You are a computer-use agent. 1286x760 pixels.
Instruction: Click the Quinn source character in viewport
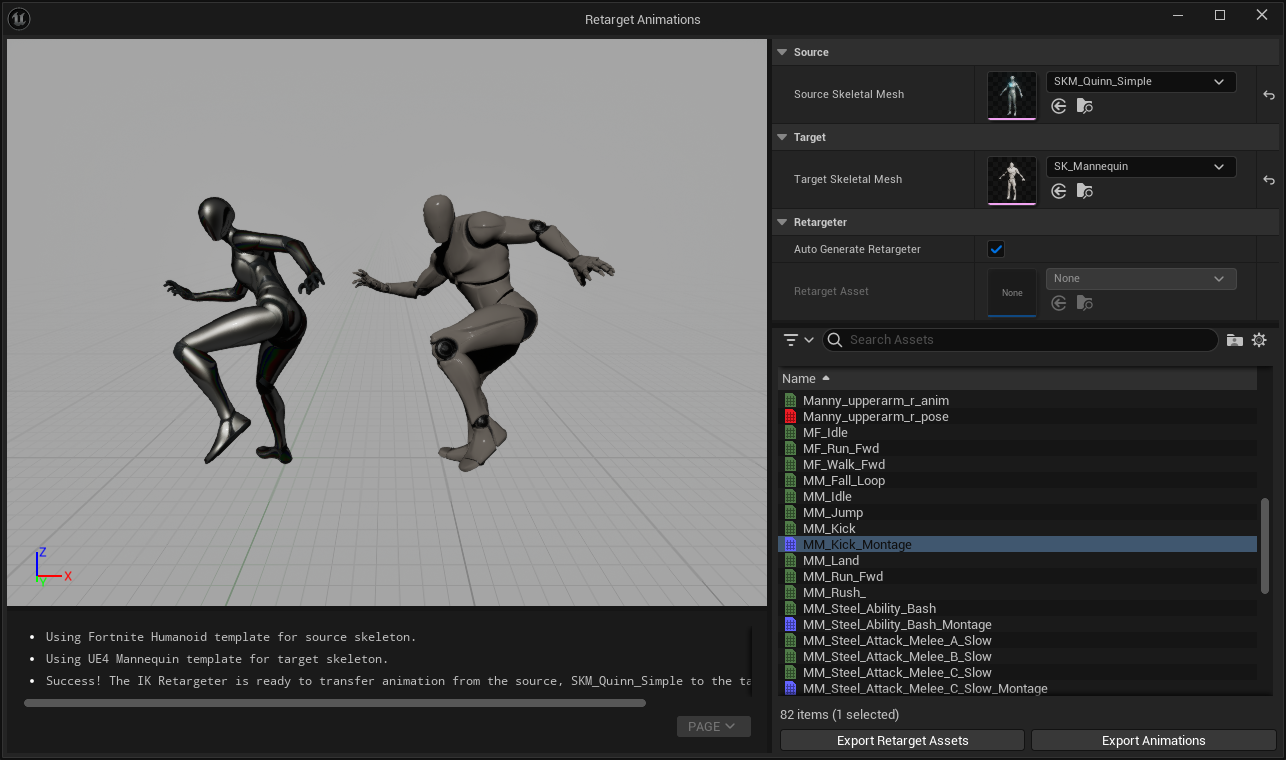pyautogui.click(x=245, y=330)
